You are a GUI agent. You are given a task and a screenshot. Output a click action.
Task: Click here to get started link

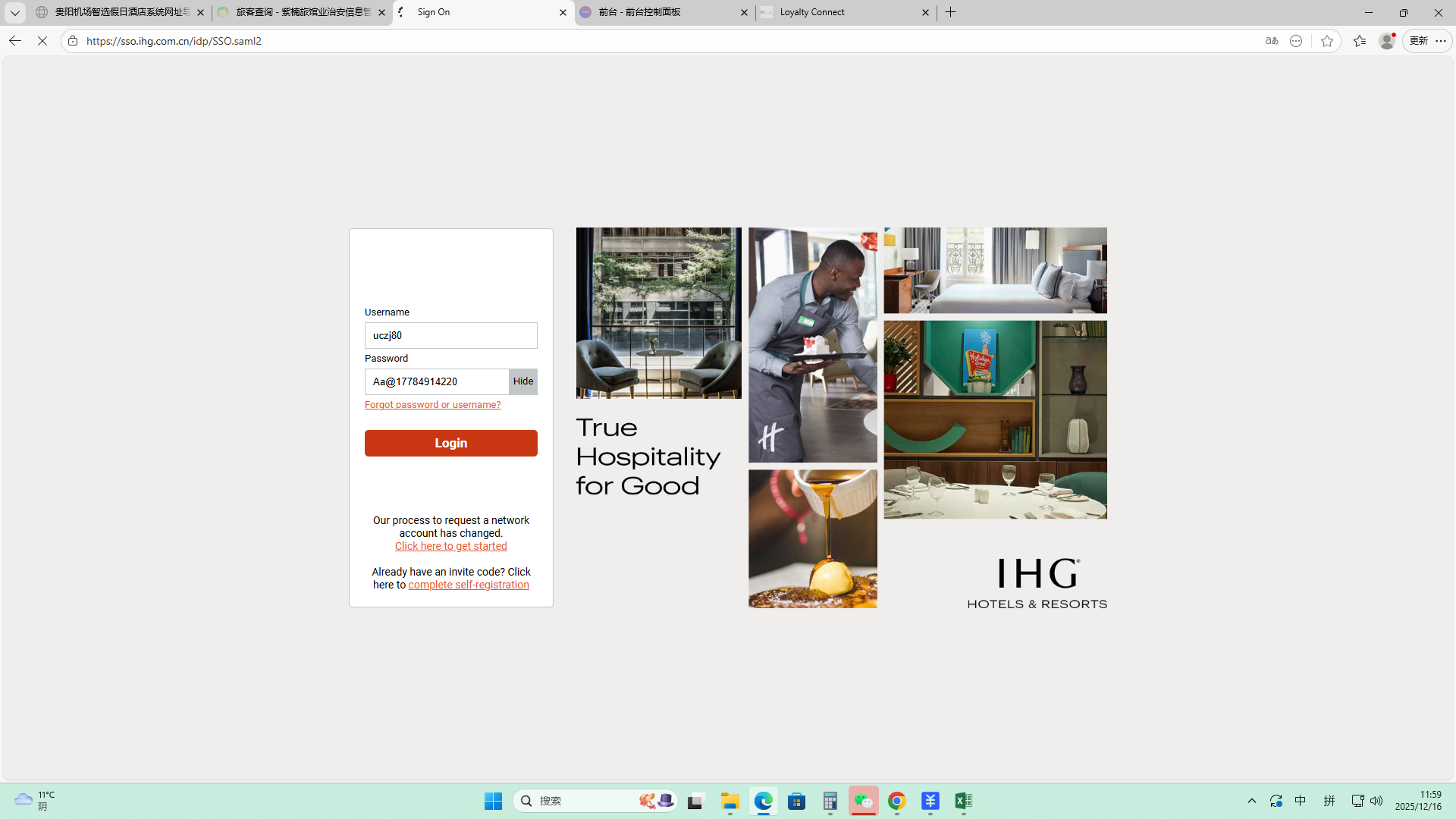pos(450,546)
